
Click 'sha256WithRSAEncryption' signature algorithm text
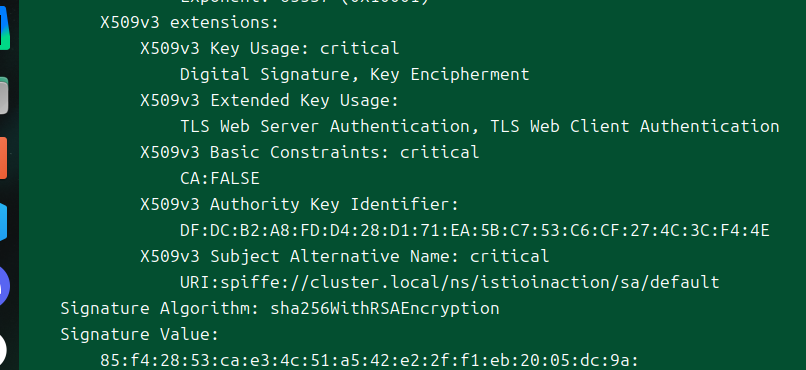tap(384, 308)
